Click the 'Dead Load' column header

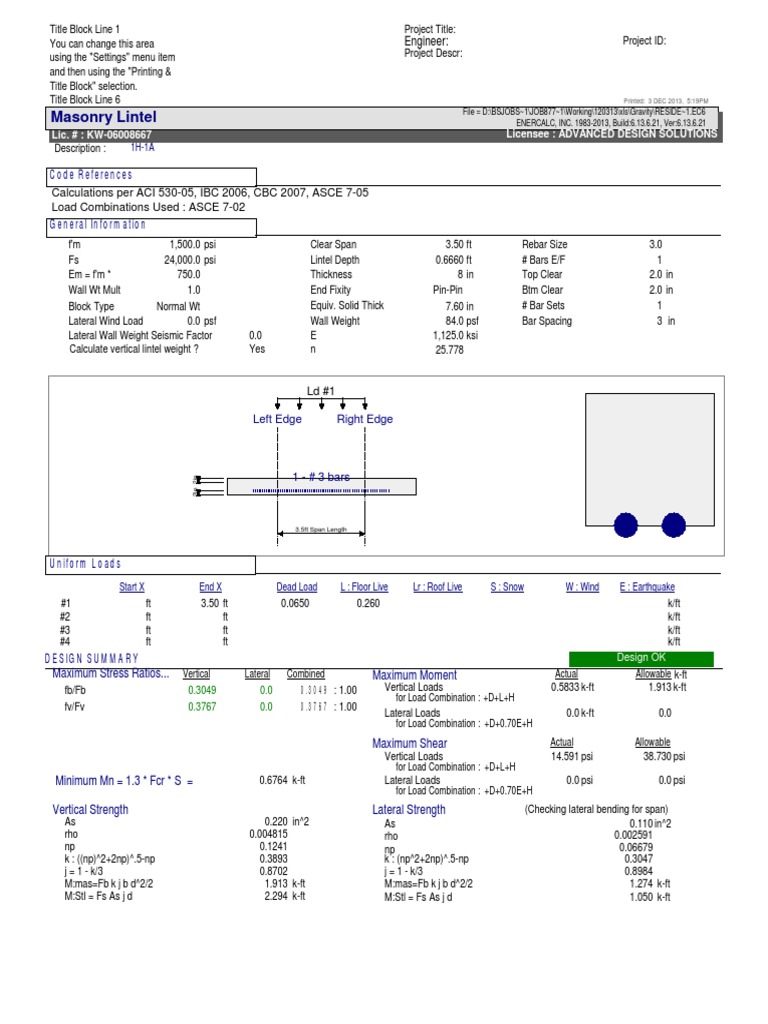[x=296, y=587]
